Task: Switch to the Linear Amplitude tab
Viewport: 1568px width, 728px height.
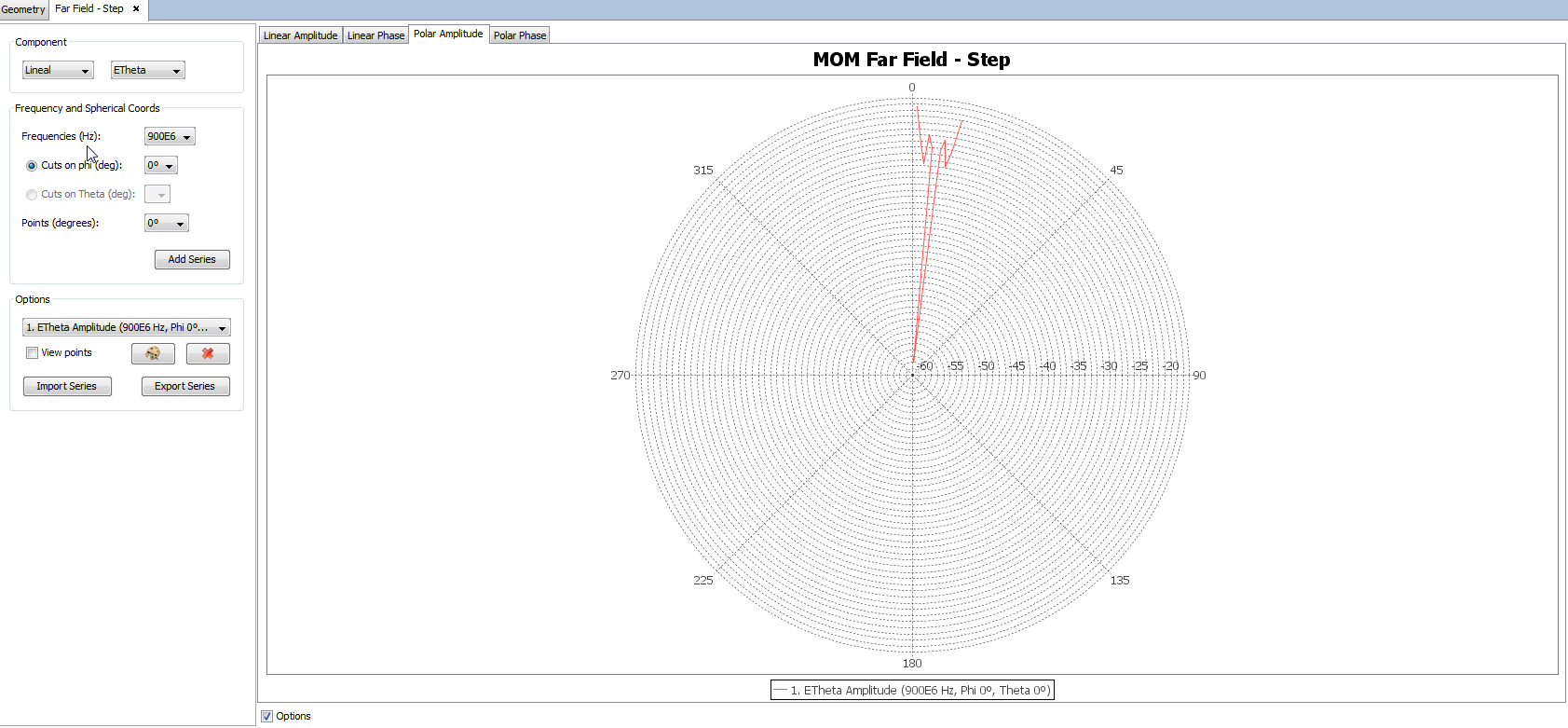Action: click(x=300, y=35)
